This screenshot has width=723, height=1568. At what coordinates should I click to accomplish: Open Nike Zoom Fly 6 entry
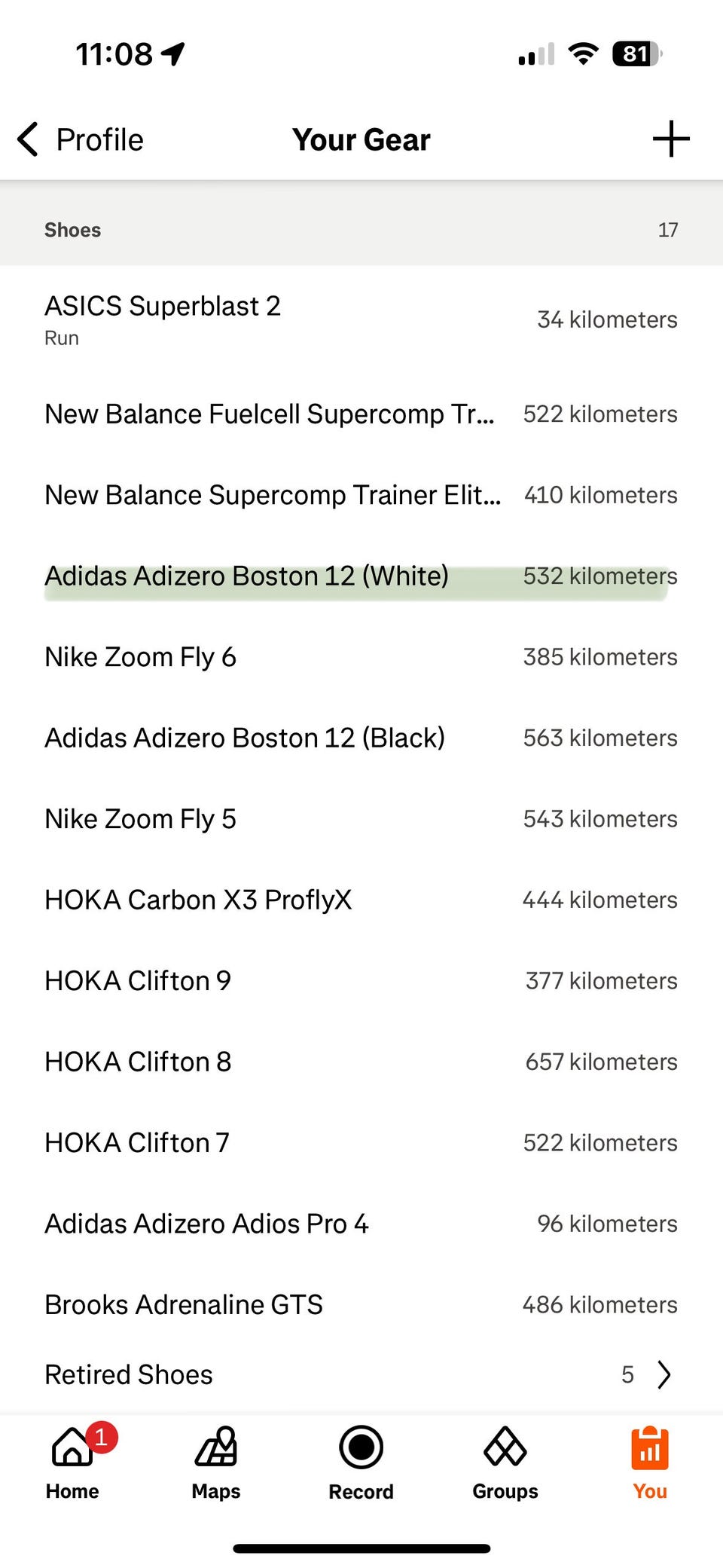(141, 657)
